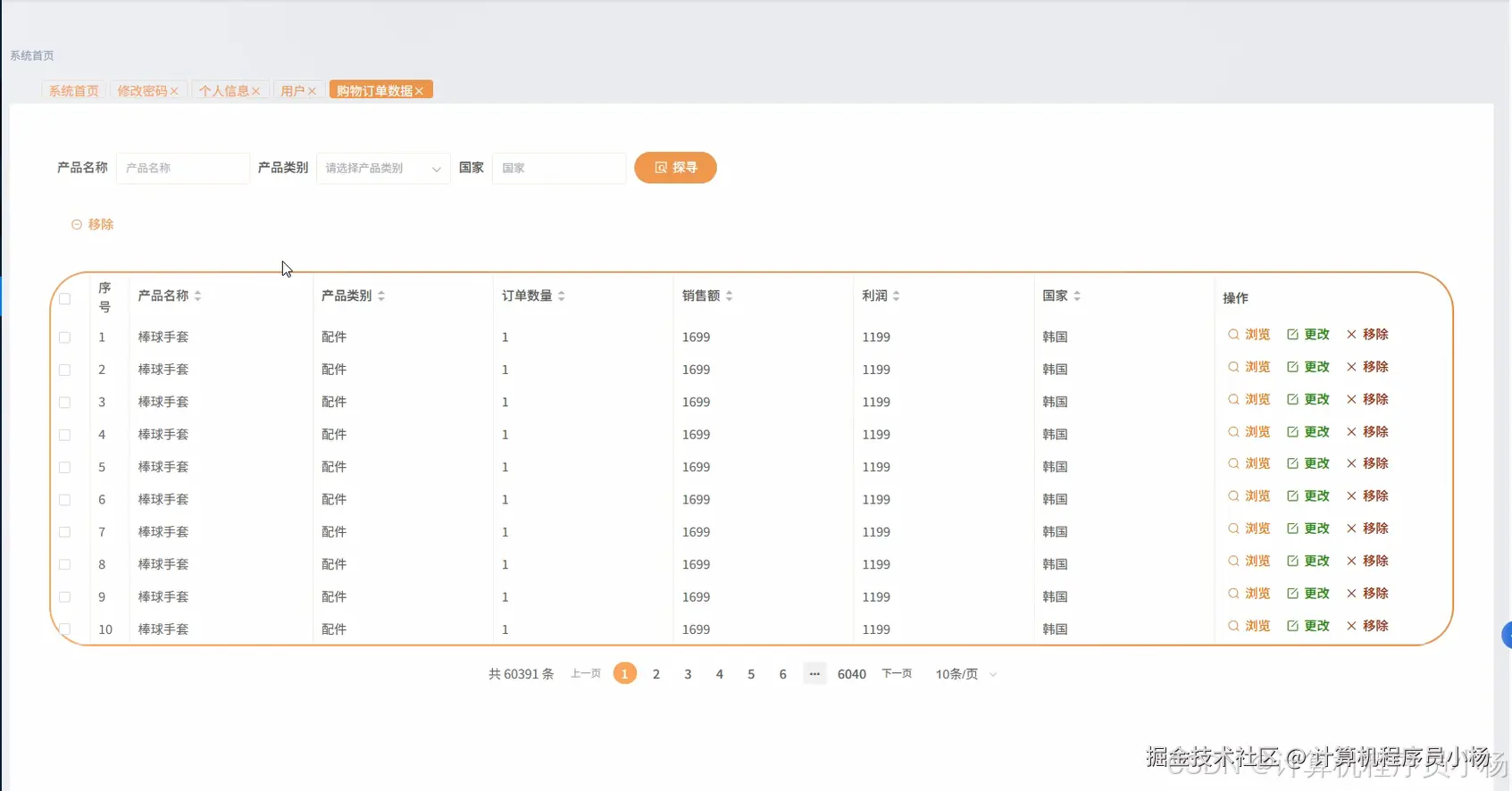Click 上一页 previous page
This screenshot has width=1512, height=791.
[586, 674]
